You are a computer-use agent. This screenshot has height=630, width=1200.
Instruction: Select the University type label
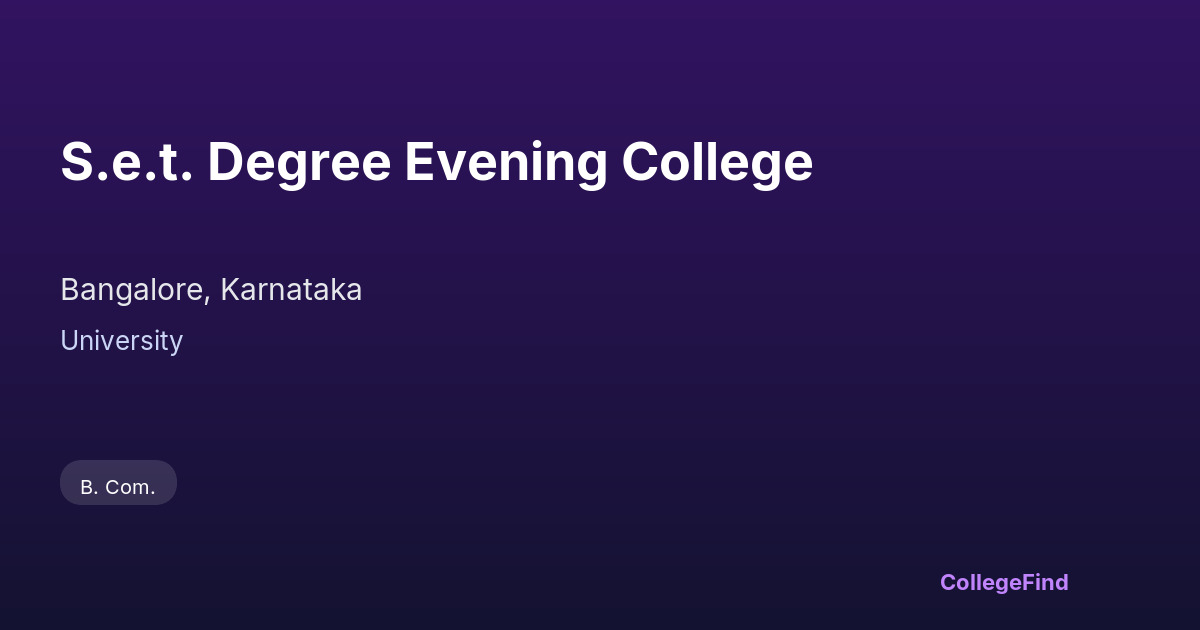click(x=121, y=341)
